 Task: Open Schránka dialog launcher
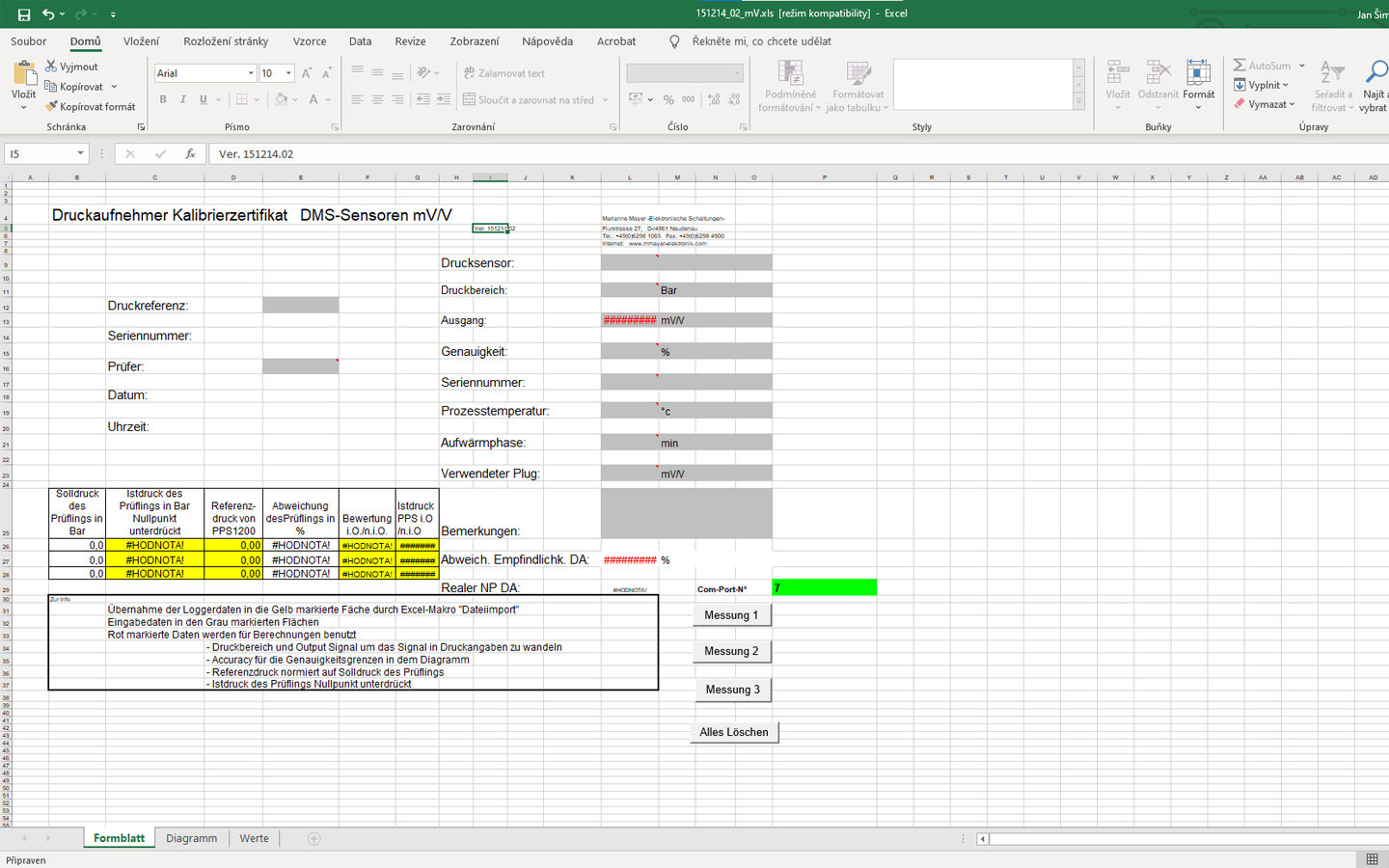coord(141,127)
